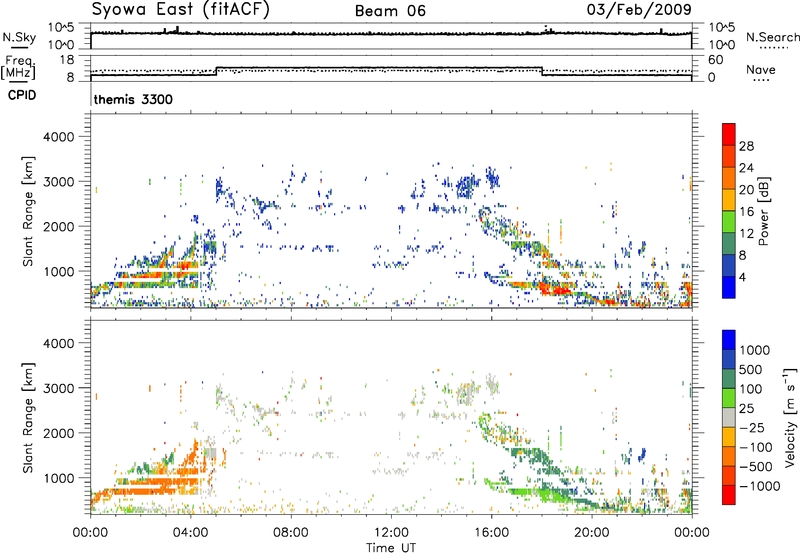Click the date '03/Feb/2009'
The image size is (800, 554).
click(639, 10)
